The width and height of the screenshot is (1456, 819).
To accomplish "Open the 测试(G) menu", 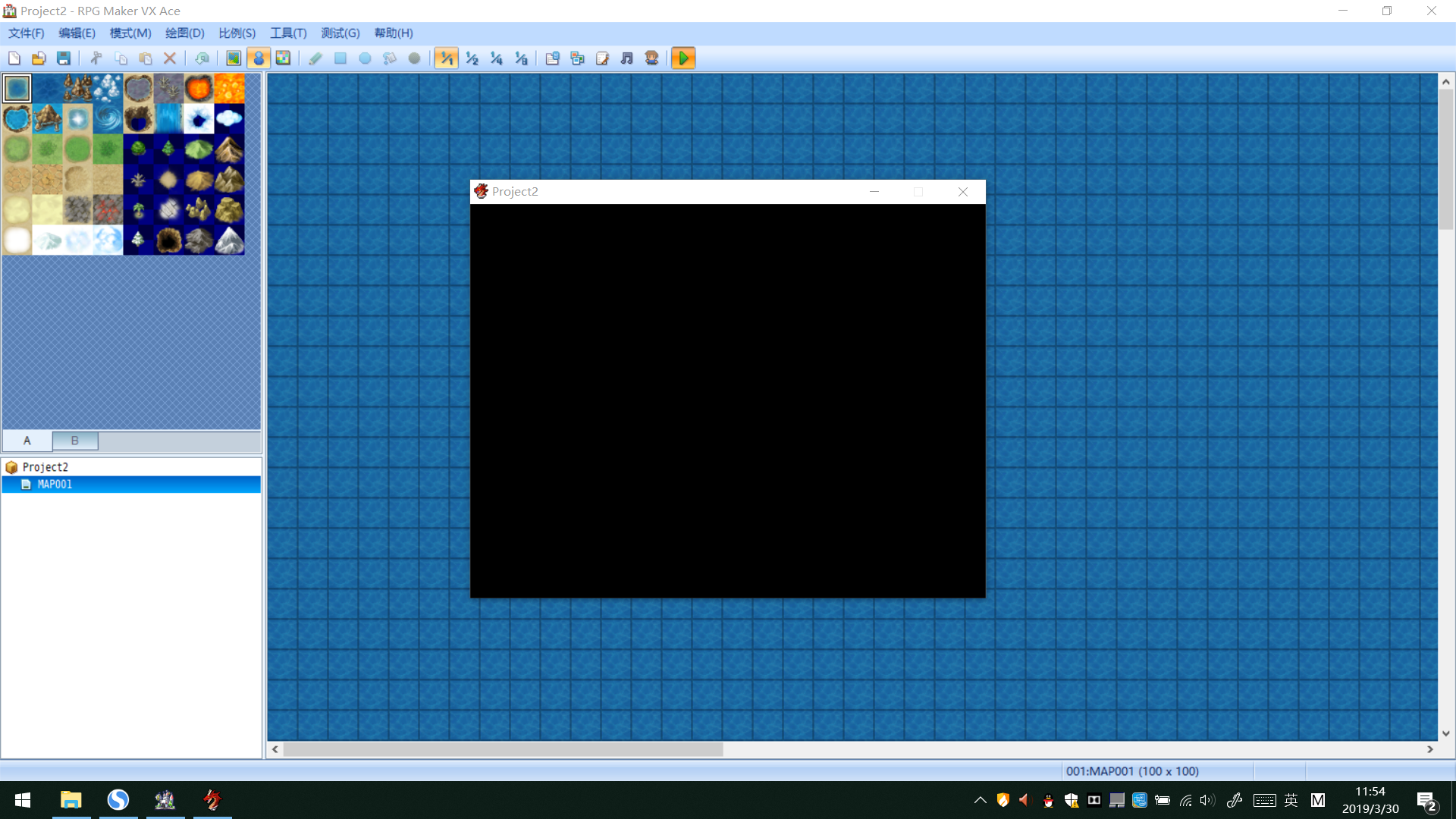I will coord(340,33).
